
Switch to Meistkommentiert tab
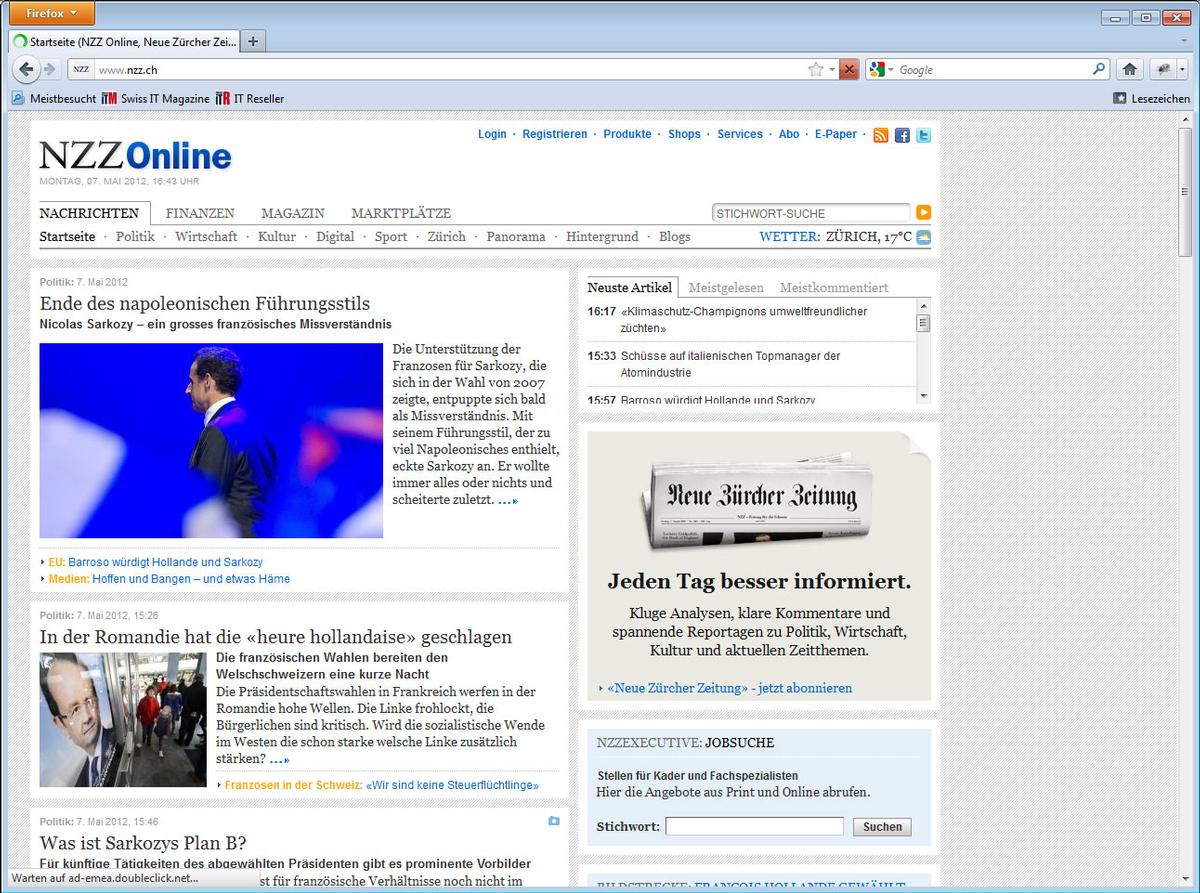coord(834,287)
